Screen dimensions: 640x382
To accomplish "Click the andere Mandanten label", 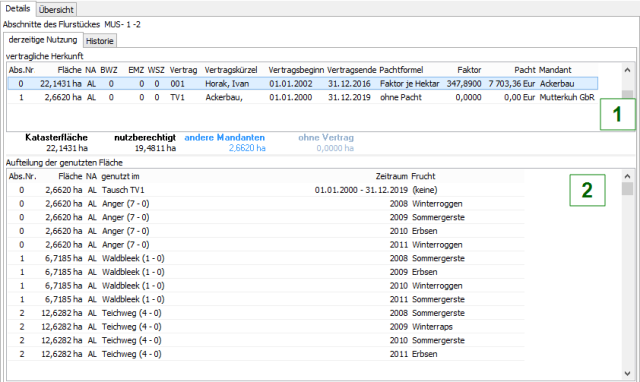I will point(224,138).
